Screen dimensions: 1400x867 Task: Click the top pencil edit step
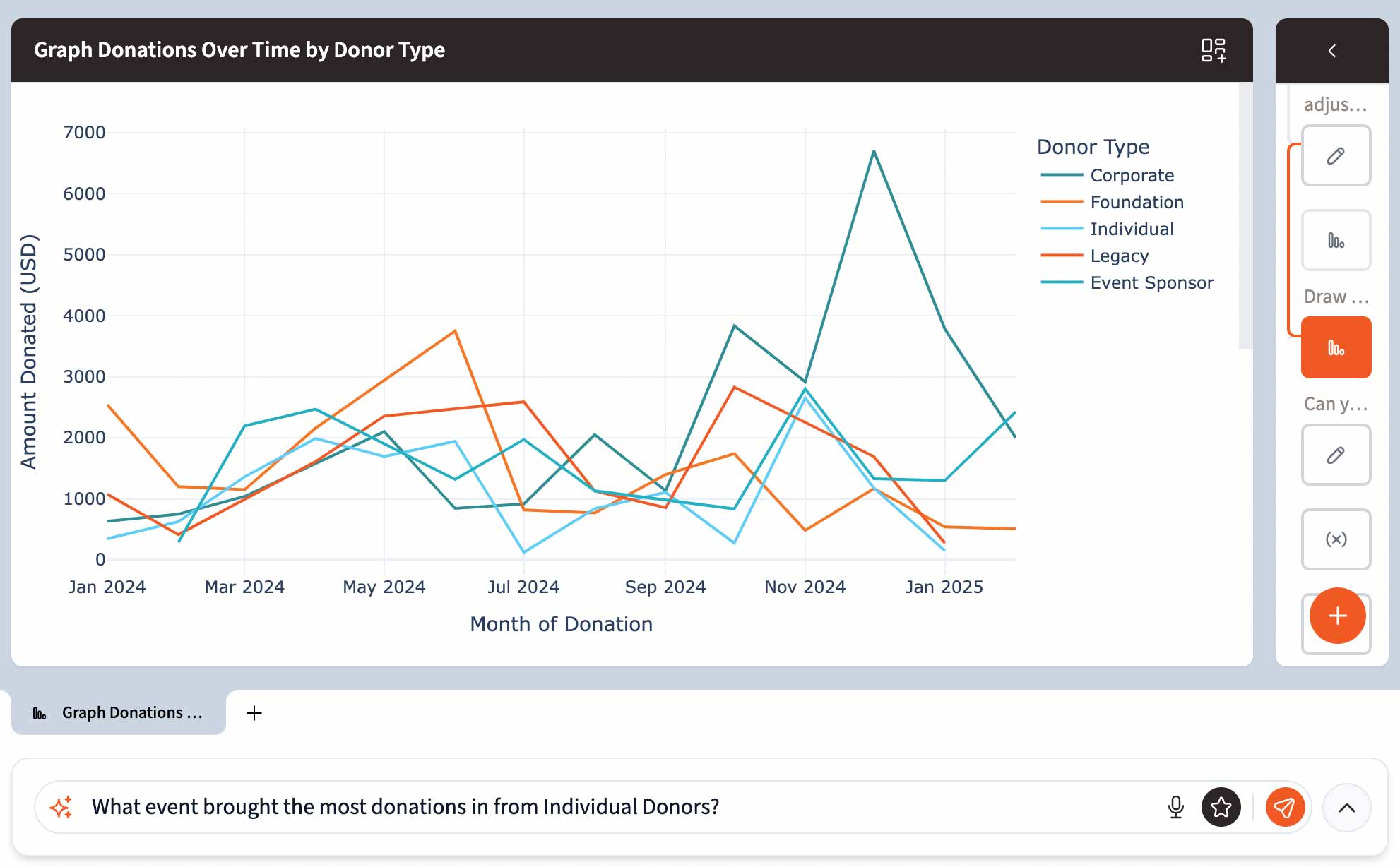(x=1335, y=156)
